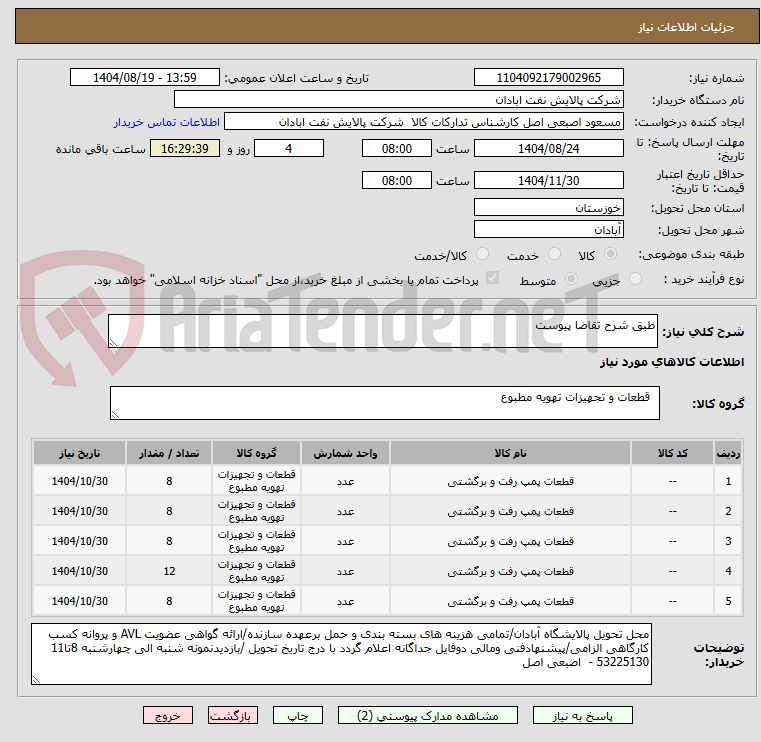
Task: Click the response deadline ساعت field beside 1404/08/24
Action: click(397, 148)
